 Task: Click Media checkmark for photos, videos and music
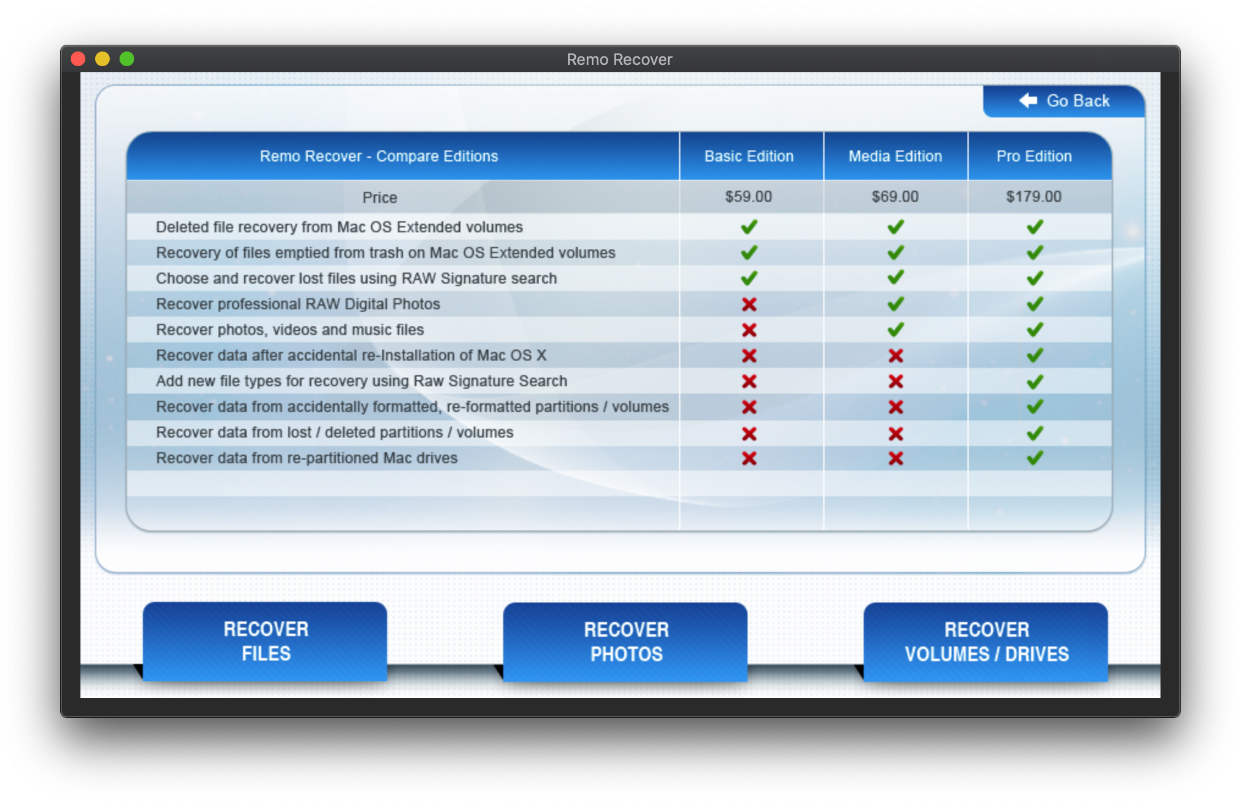[x=895, y=330]
